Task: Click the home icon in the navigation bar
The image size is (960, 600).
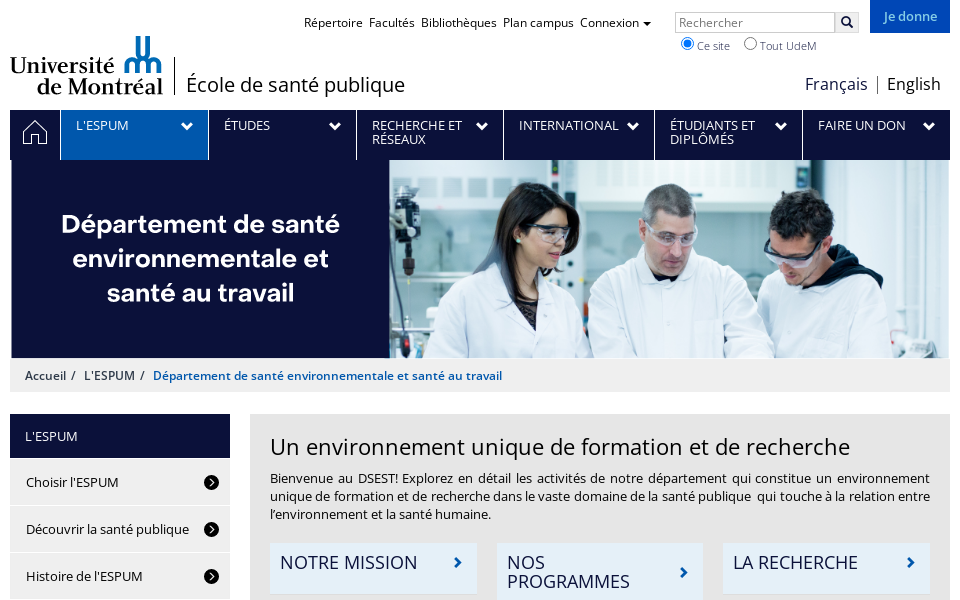Action: point(34,131)
